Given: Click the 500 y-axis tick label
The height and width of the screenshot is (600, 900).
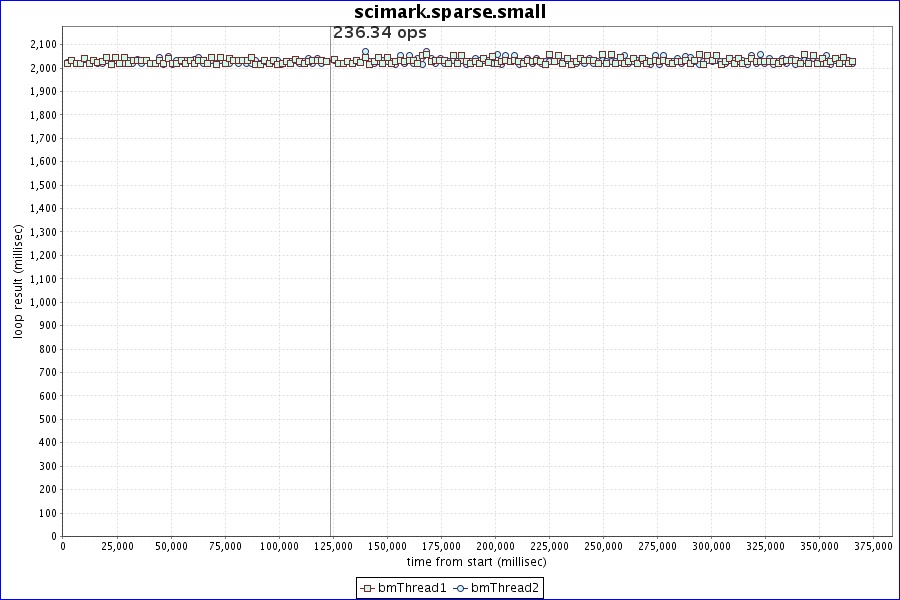Looking at the screenshot, I should (47, 419).
